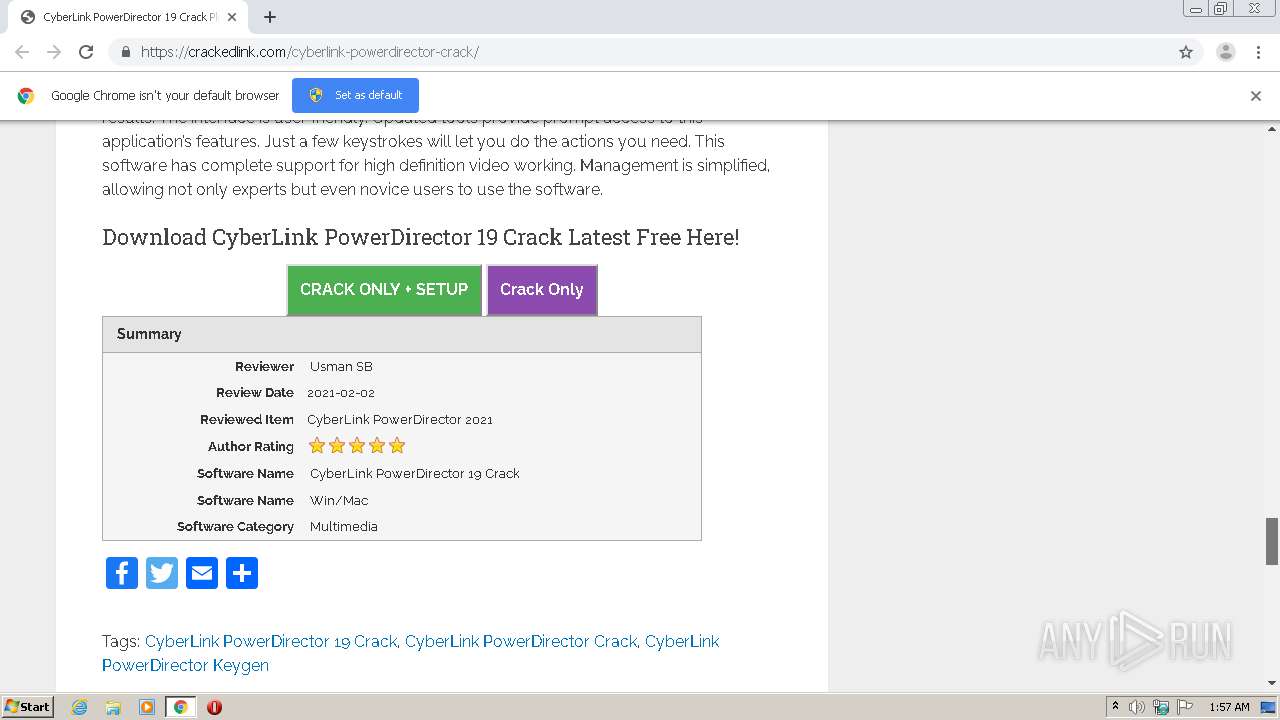Screen dimensions: 1280x720
Task: Open the CyberLink PowerDirector 19 Crack tag
Action: pyautogui.click(x=271, y=641)
